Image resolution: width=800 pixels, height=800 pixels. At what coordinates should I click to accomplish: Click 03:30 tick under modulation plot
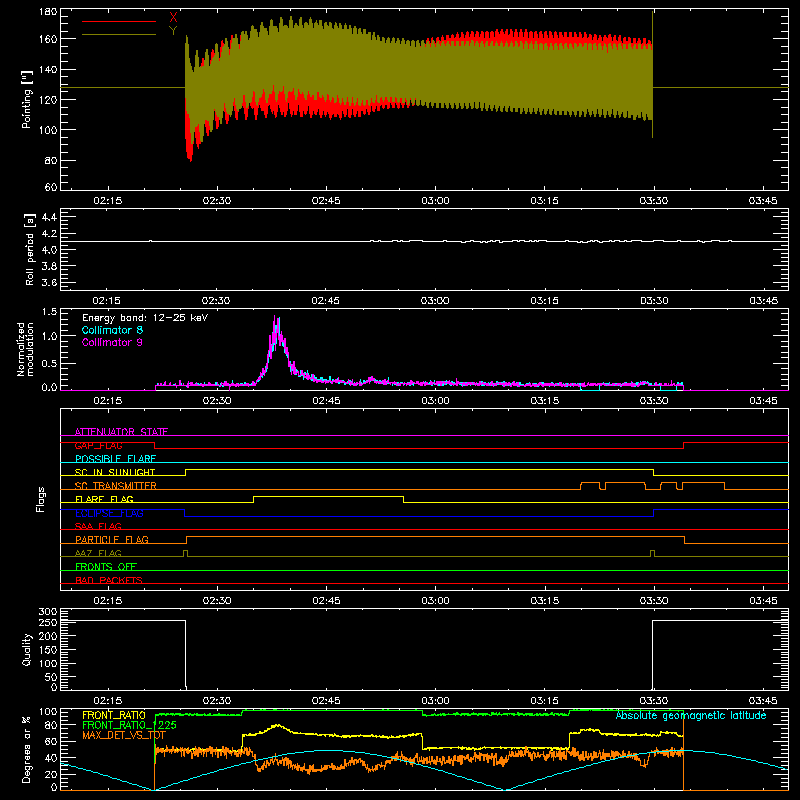click(654, 401)
